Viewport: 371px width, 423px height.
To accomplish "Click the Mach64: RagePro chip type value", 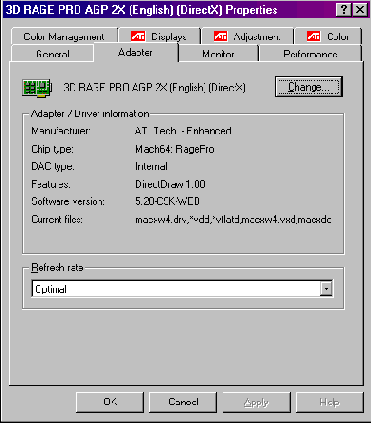I will click(x=175, y=149).
